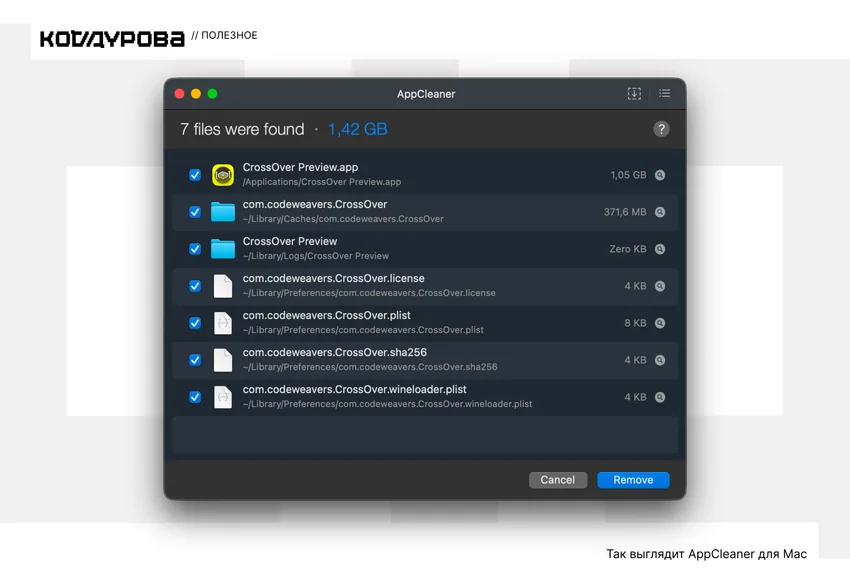Click the question mark help button
Screen dimensions: 850x582
point(661,129)
